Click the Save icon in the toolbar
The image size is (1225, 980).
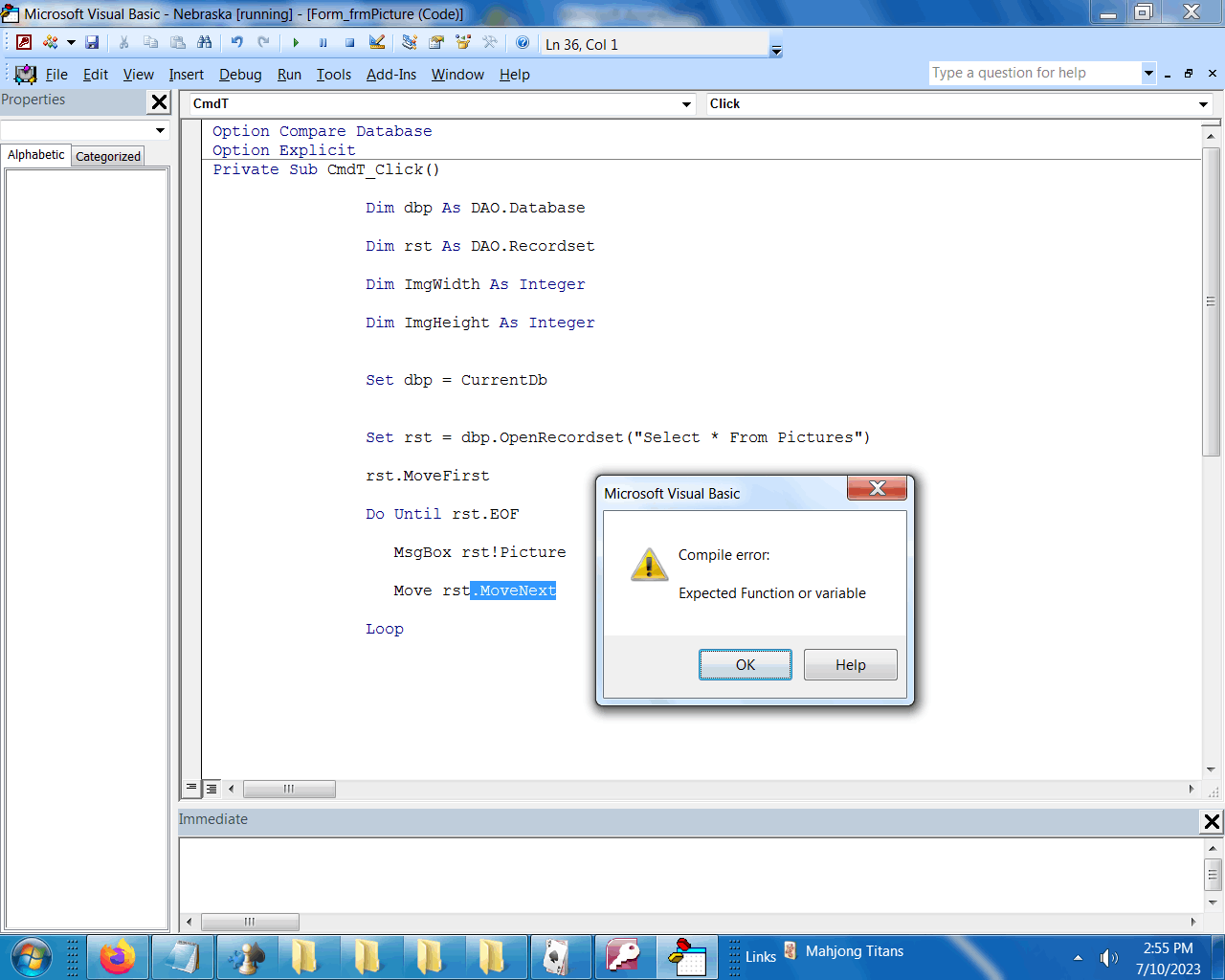92,42
